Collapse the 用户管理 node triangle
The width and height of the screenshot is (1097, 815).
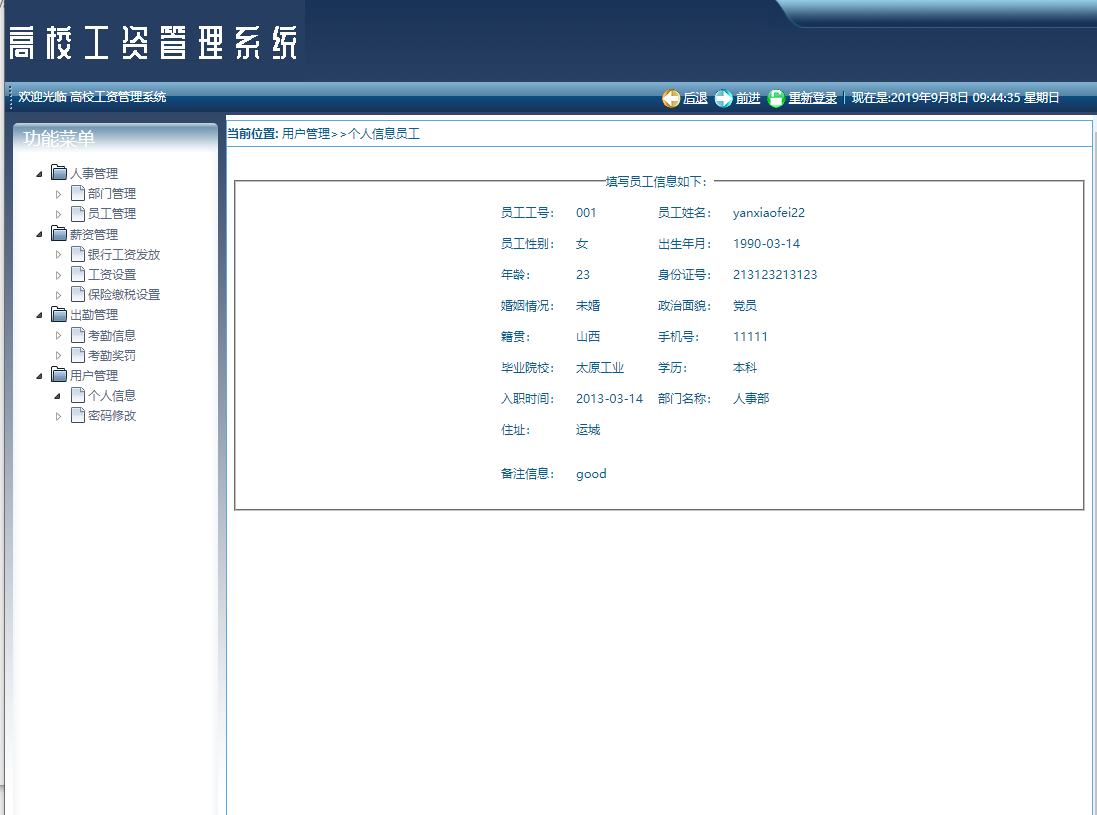click(x=38, y=375)
